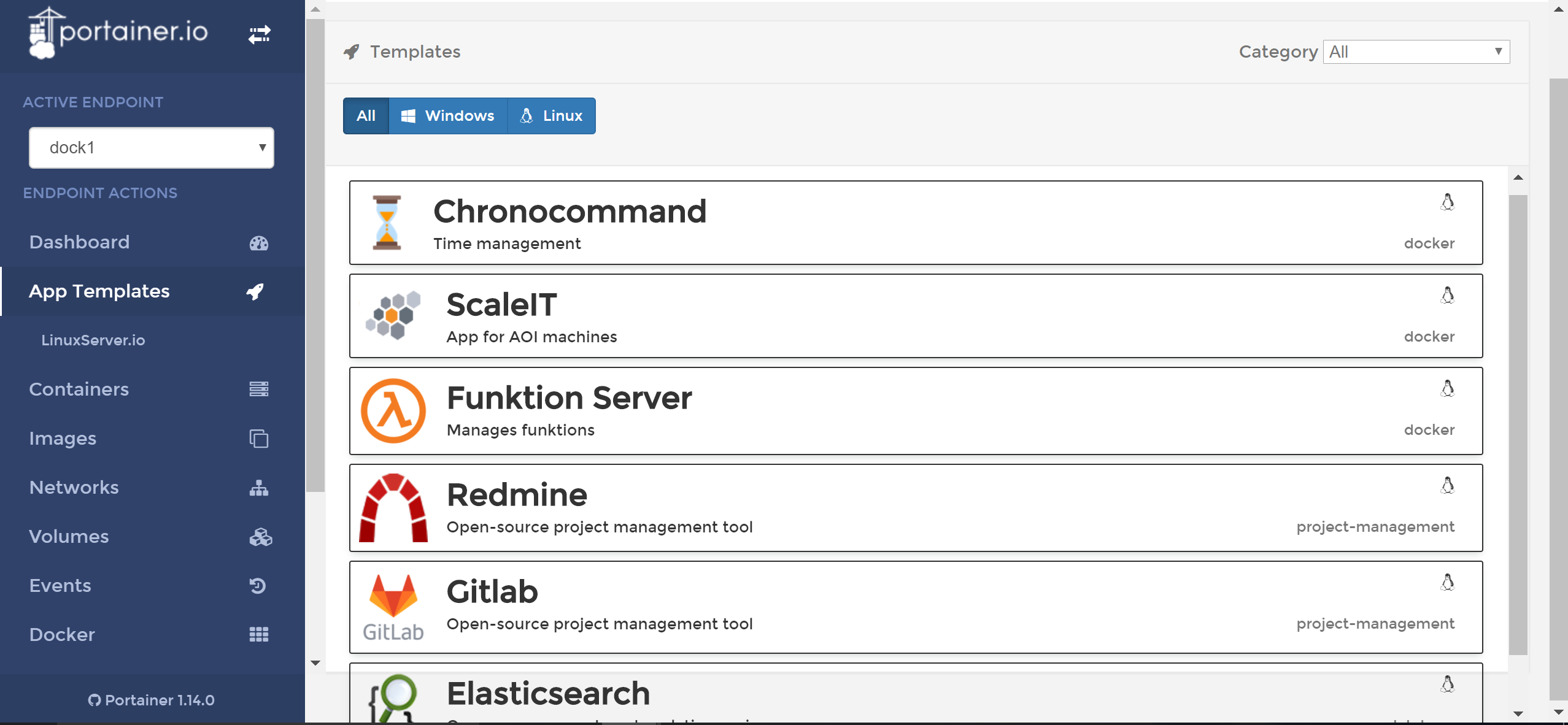
Task: Click the portainer.io logo
Action: point(118,33)
